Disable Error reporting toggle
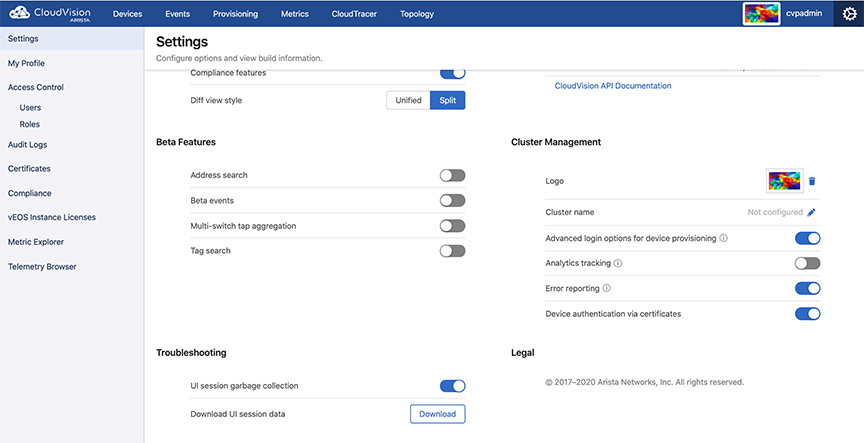This screenshot has width=864, height=443. [807, 288]
